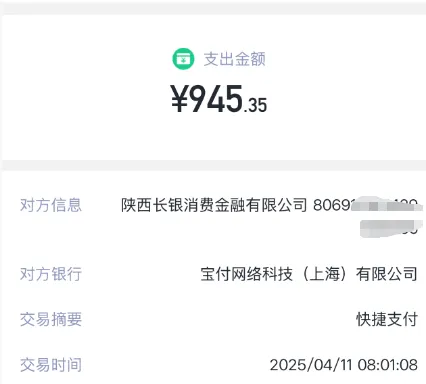Viewport: 426px width, 384px height.
Task: Click the gray strip above the amount card
Action: click(213, 8)
